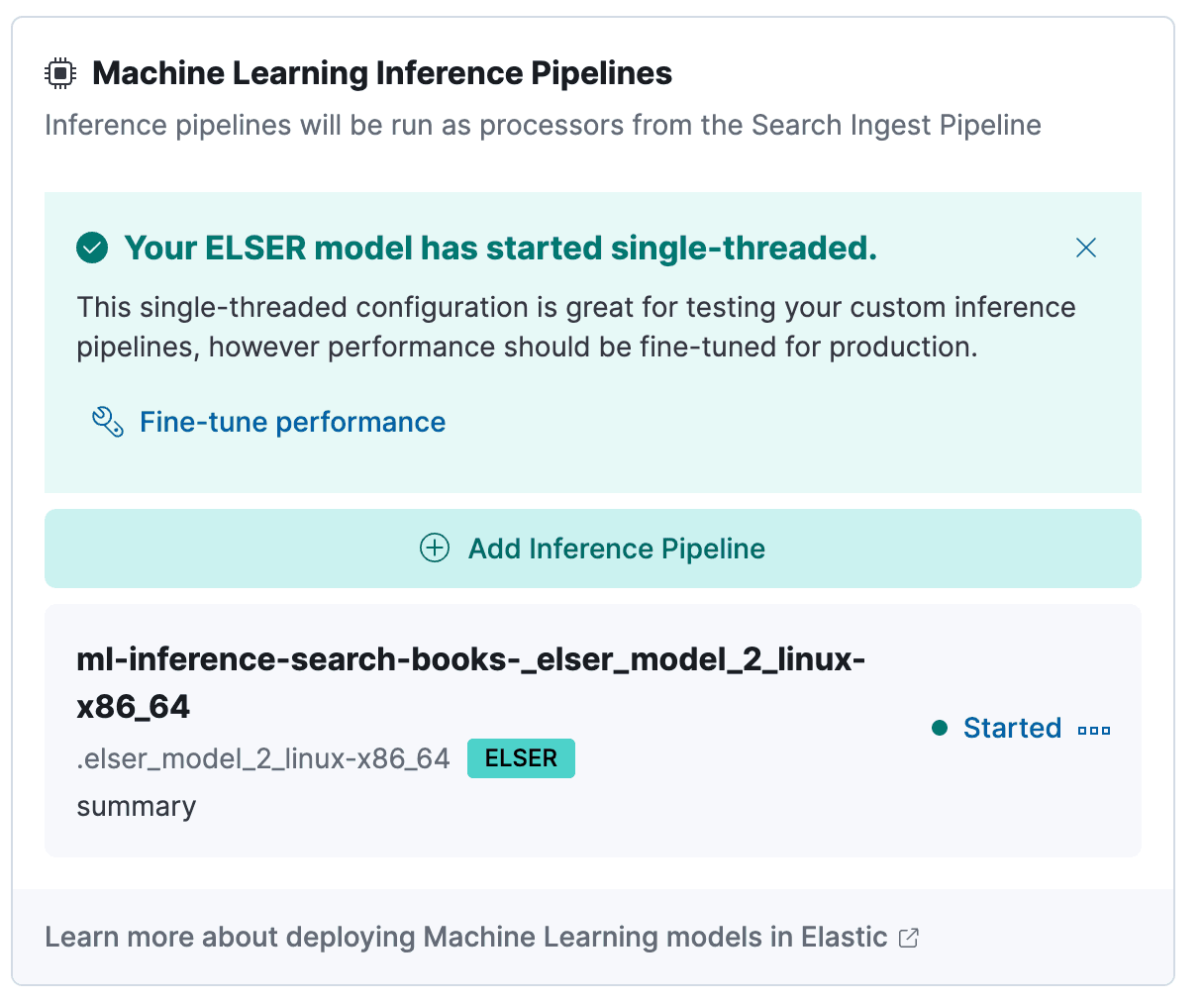The width and height of the screenshot is (1204, 1000).
Task: Click the green success checkmark icon
Action: [x=91, y=248]
